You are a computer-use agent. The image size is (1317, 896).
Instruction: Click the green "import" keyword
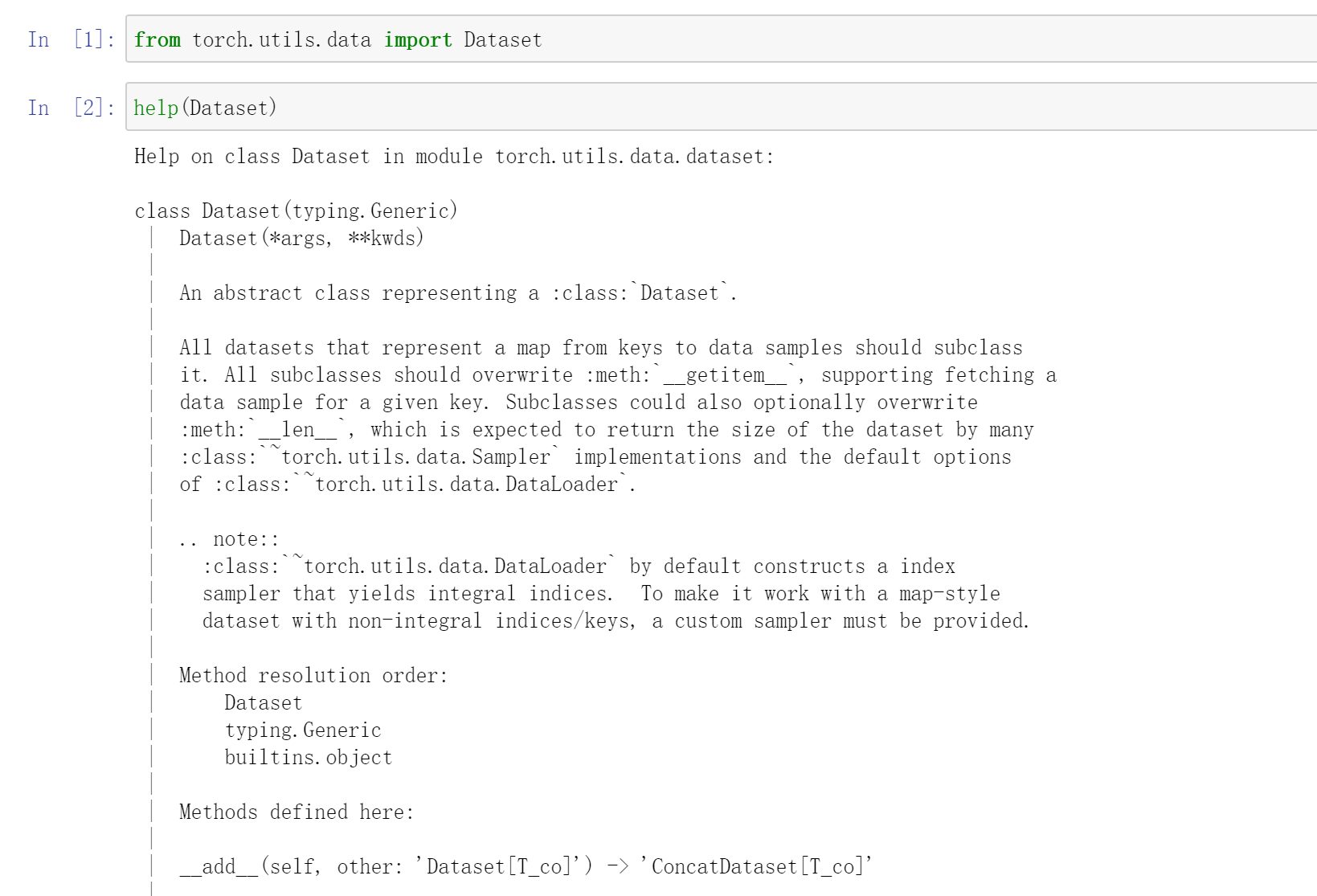tap(418, 39)
